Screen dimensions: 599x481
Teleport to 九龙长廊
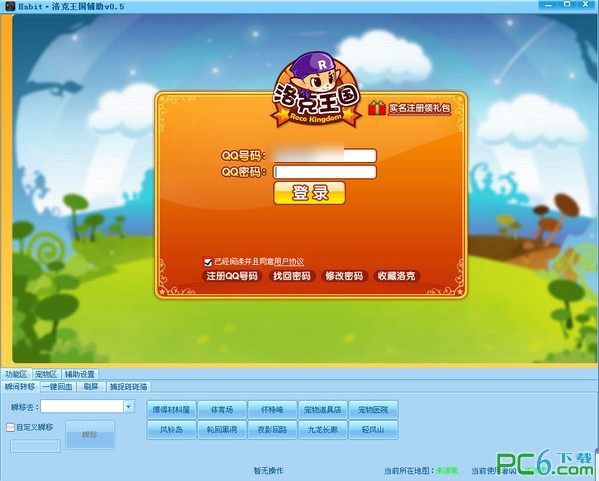coord(322,430)
